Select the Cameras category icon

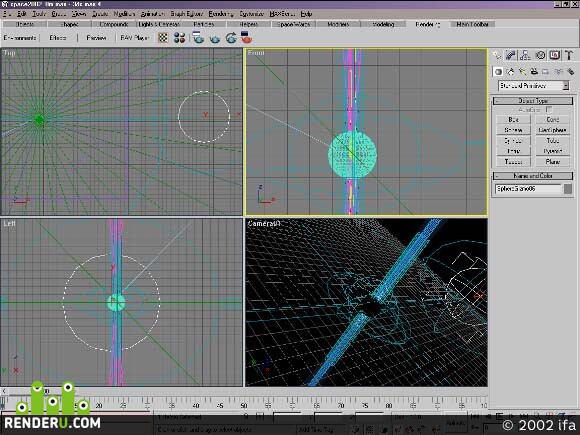point(534,72)
